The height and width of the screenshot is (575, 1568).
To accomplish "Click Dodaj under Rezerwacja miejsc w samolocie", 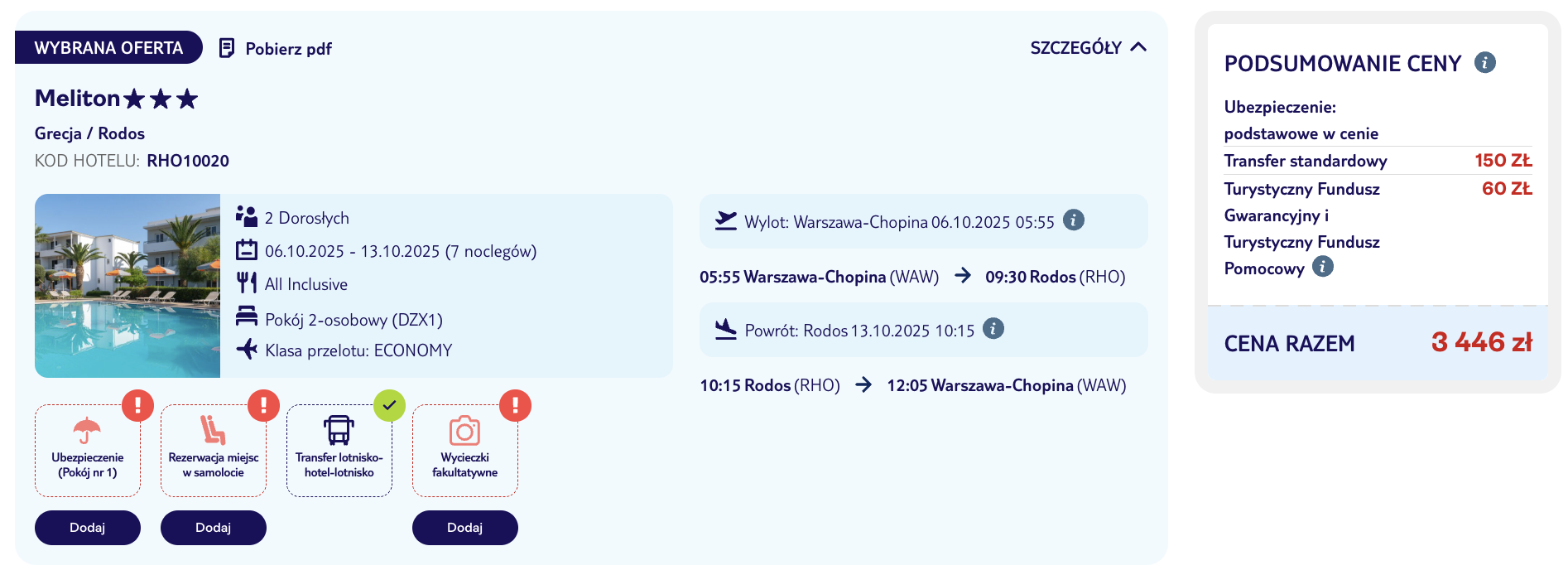I will (x=214, y=528).
